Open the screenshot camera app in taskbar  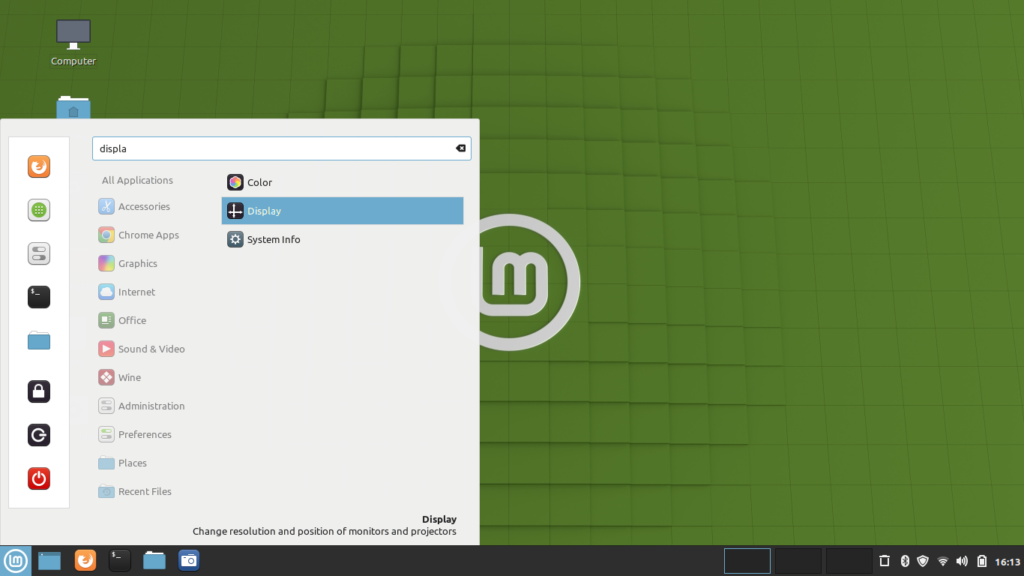[x=189, y=560]
